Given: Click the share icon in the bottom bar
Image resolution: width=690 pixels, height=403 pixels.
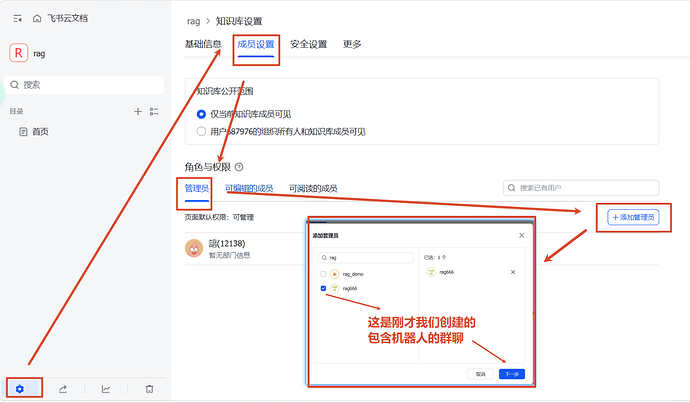Looking at the screenshot, I should click(x=63, y=389).
